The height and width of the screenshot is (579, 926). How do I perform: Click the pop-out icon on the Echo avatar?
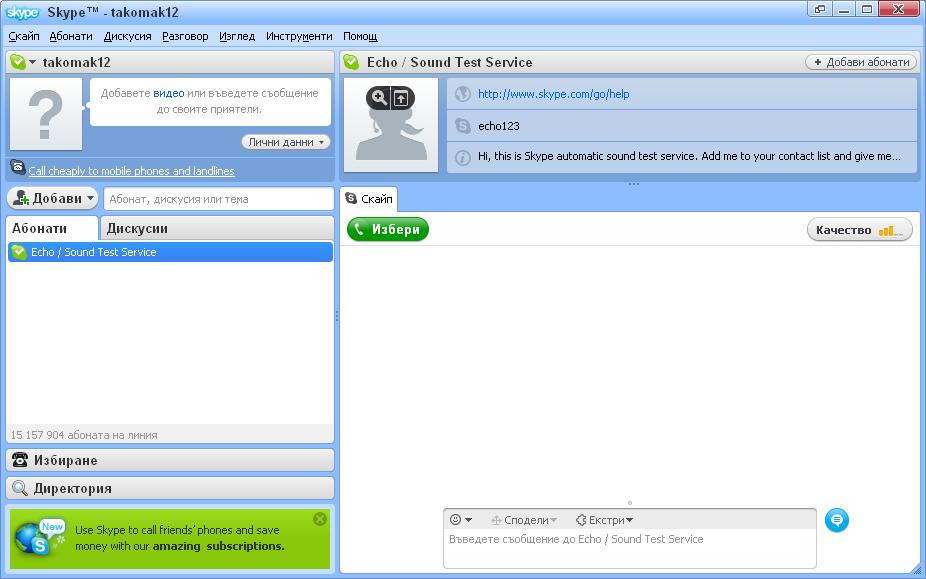pyautogui.click(x=401, y=98)
